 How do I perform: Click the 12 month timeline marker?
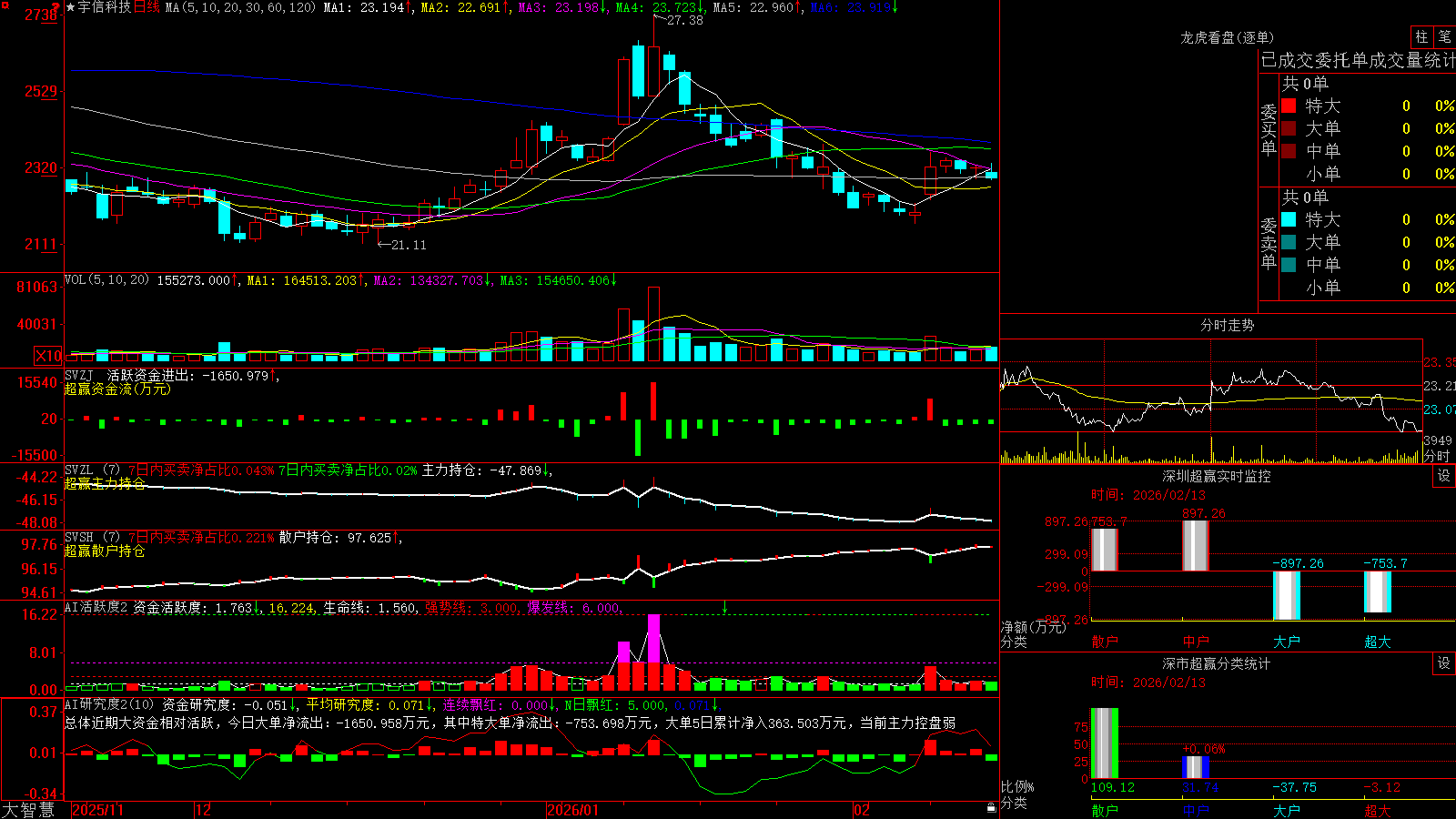[x=204, y=810]
